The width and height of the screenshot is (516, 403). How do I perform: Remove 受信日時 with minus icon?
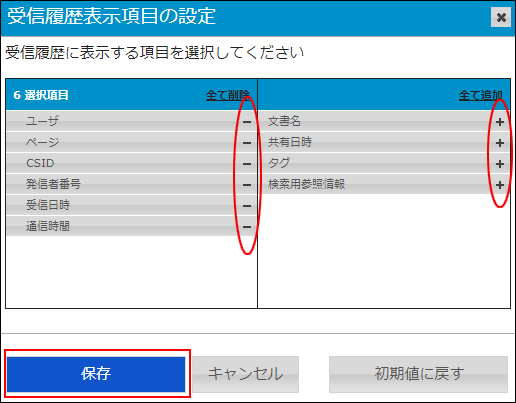[247, 206]
